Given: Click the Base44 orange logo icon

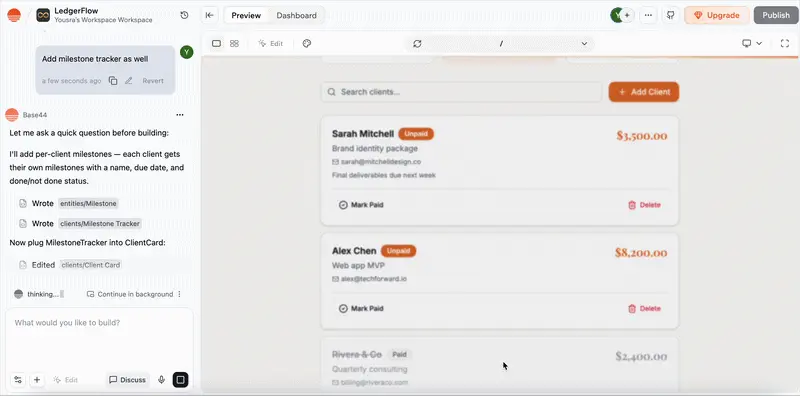Looking at the screenshot, I should 14,15.
